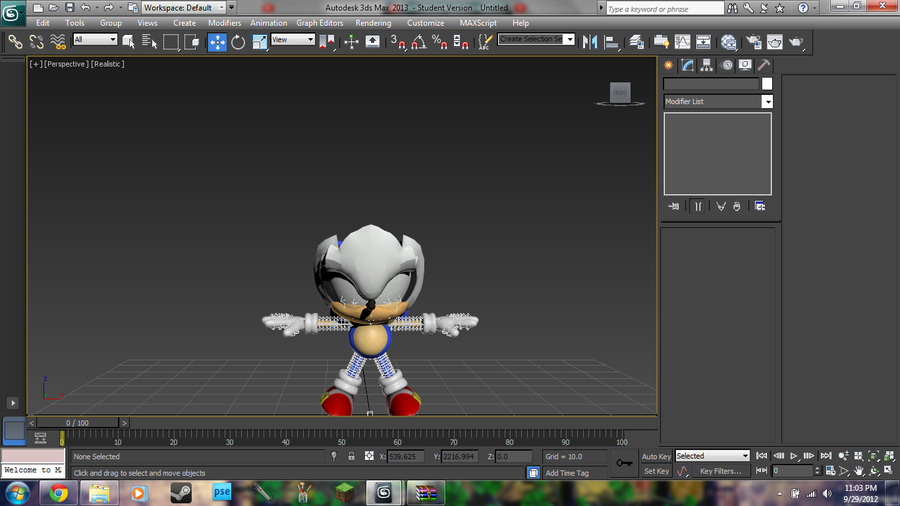Click the Align tool icon

coord(612,42)
